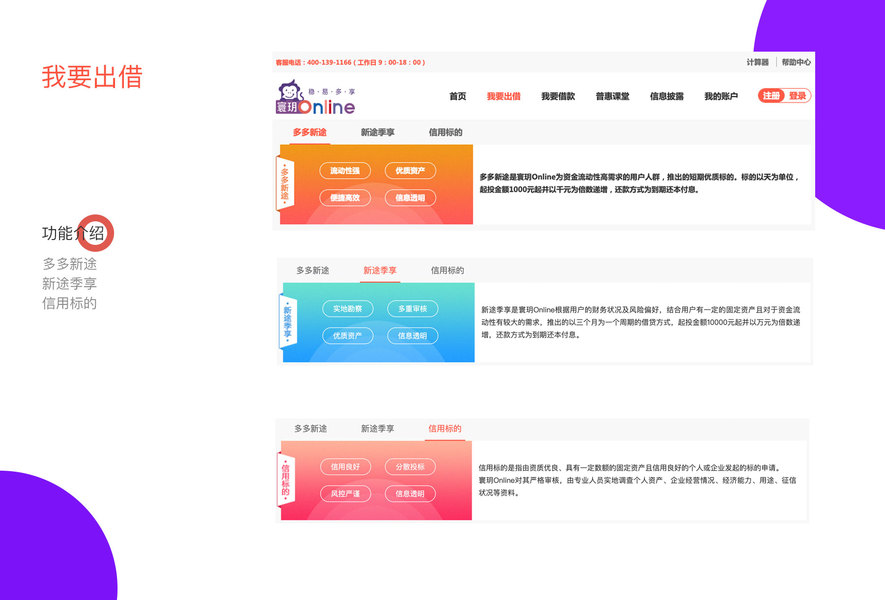Click the 注册 register button

(771, 96)
